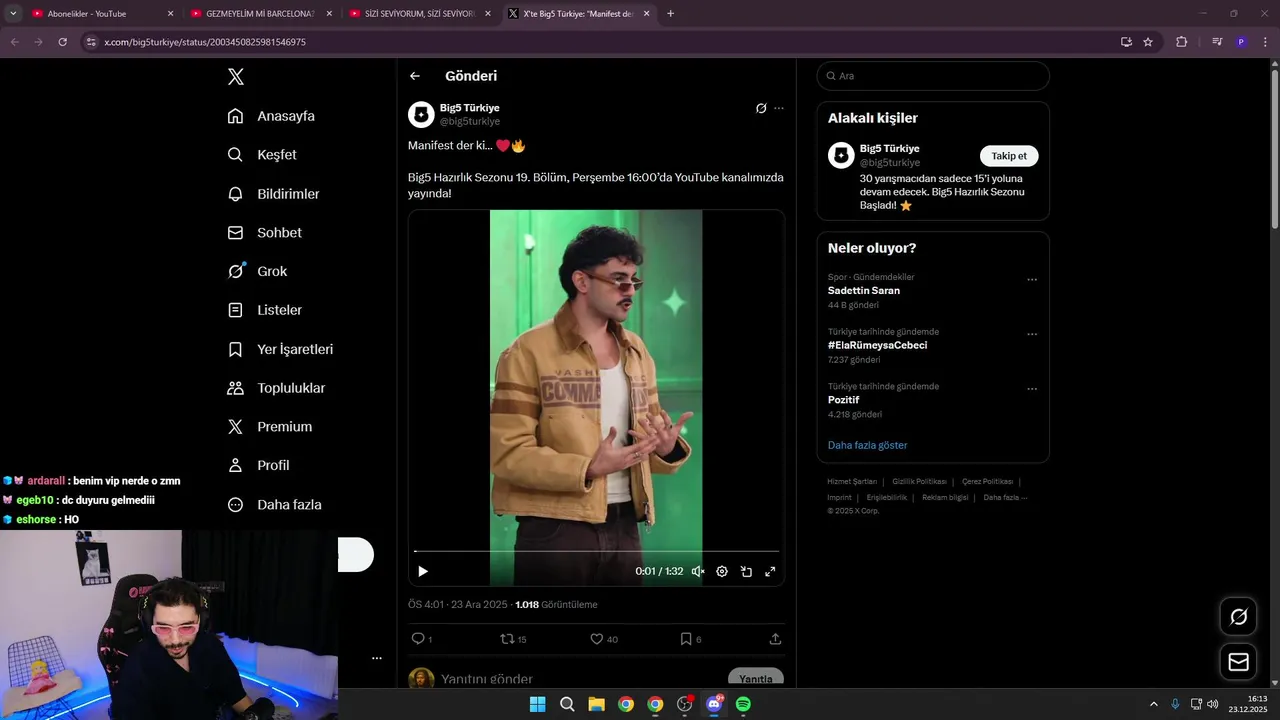The image size is (1280, 720).
Task: Seek on the video progress bar
Action: coord(596,551)
